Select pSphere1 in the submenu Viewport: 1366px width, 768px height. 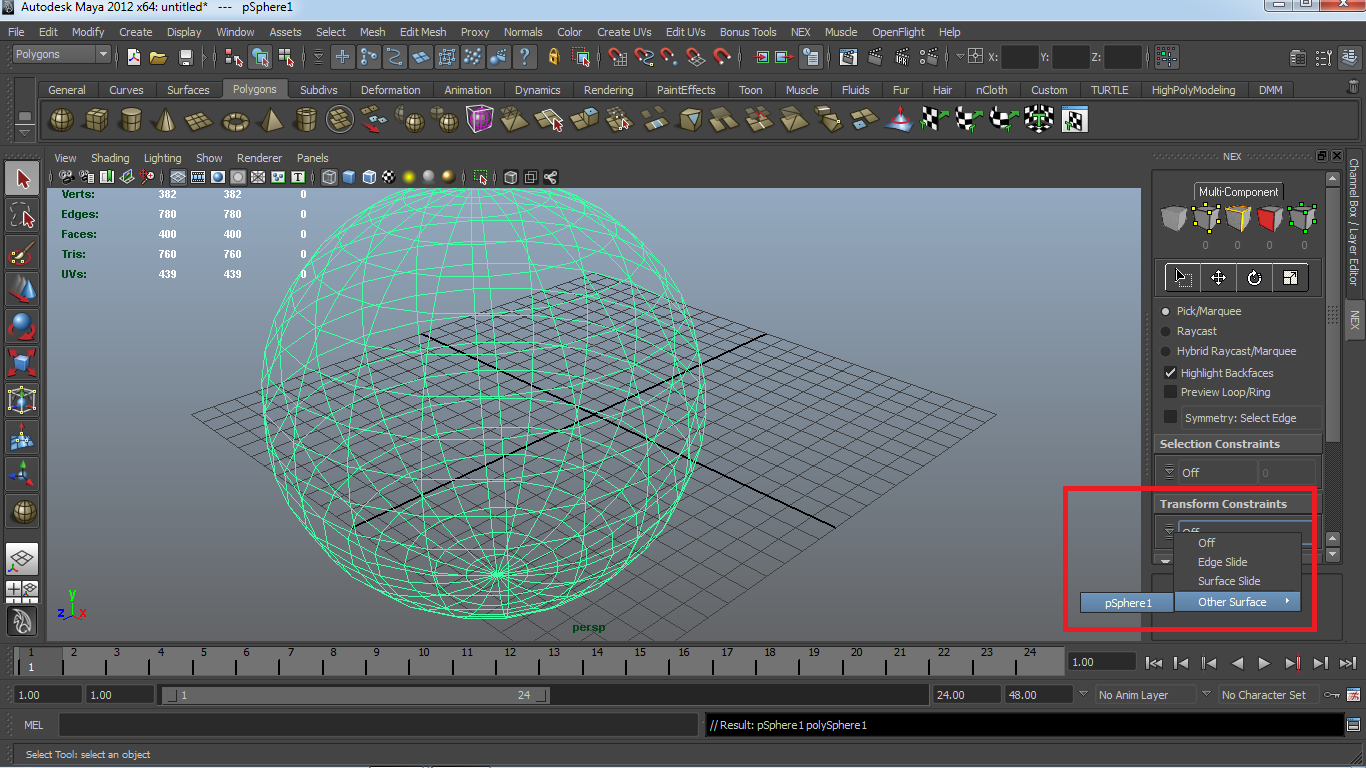click(x=1127, y=603)
